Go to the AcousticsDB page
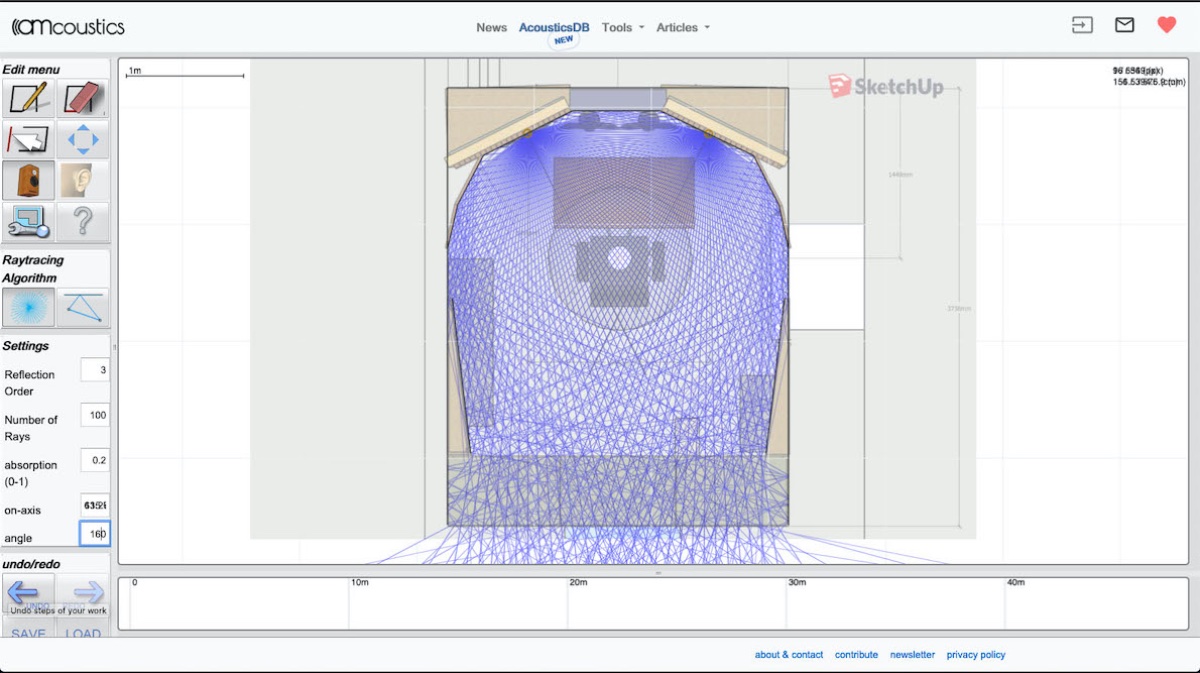Image resolution: width=1200 pixels, height=673 pixels. pos(554,28)
